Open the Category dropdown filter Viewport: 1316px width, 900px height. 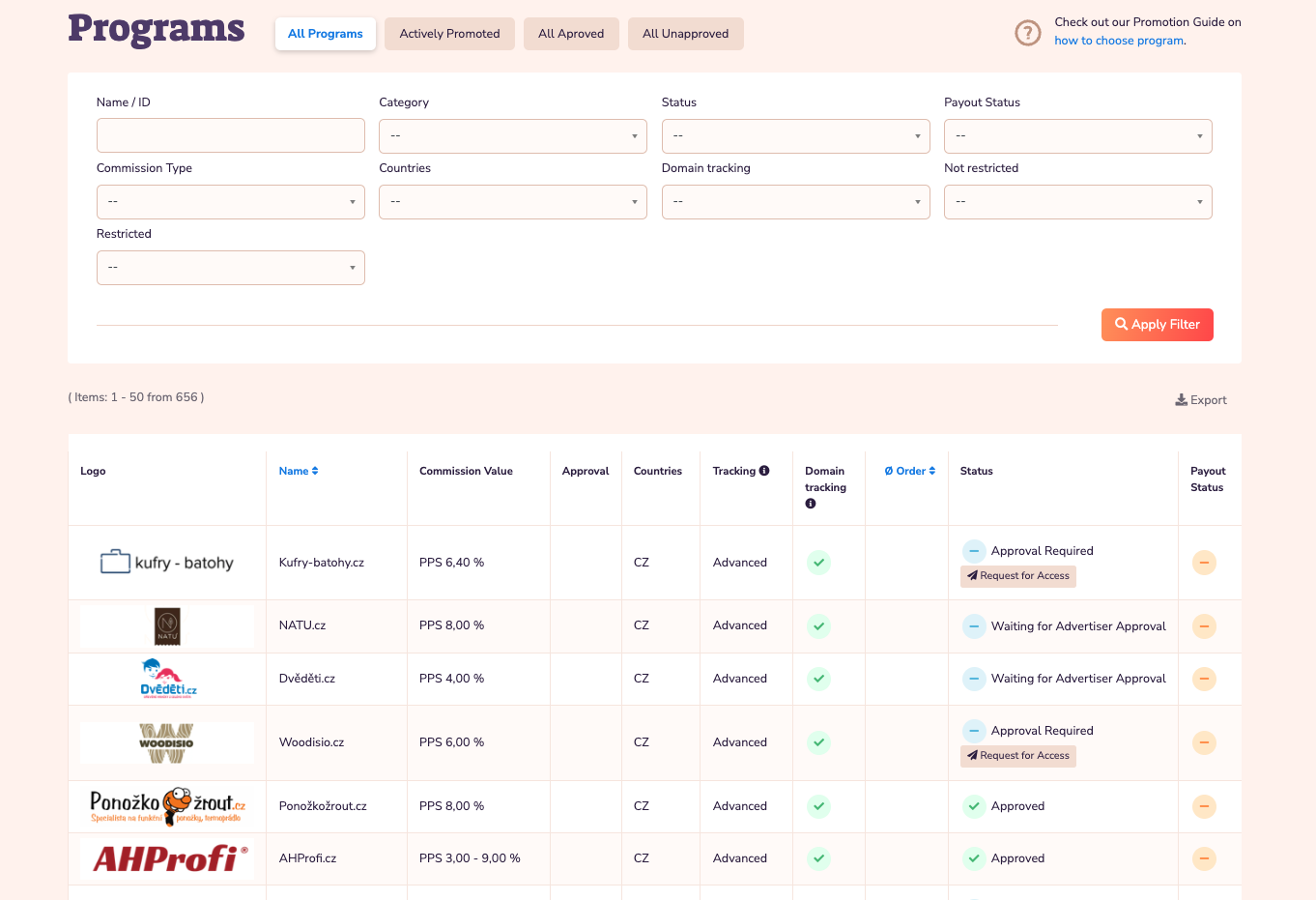(x=512, y=136)
